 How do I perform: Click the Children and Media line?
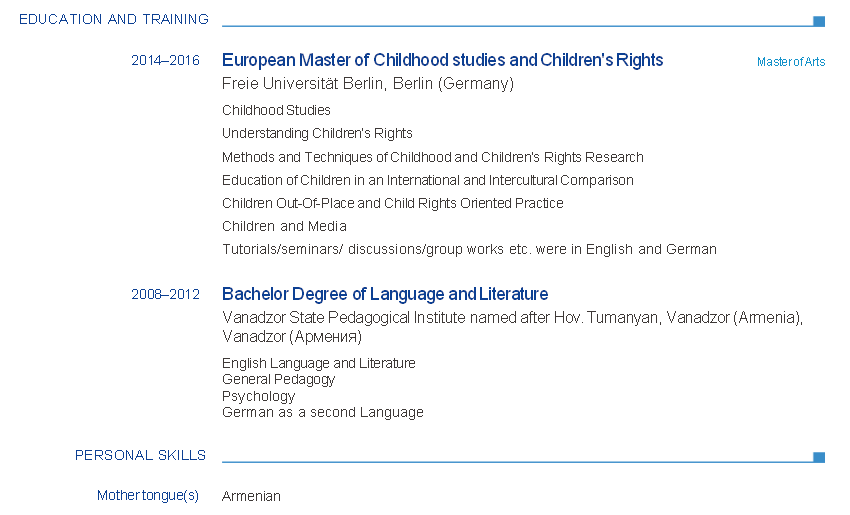pyautogui.click(x=284, y=226)
